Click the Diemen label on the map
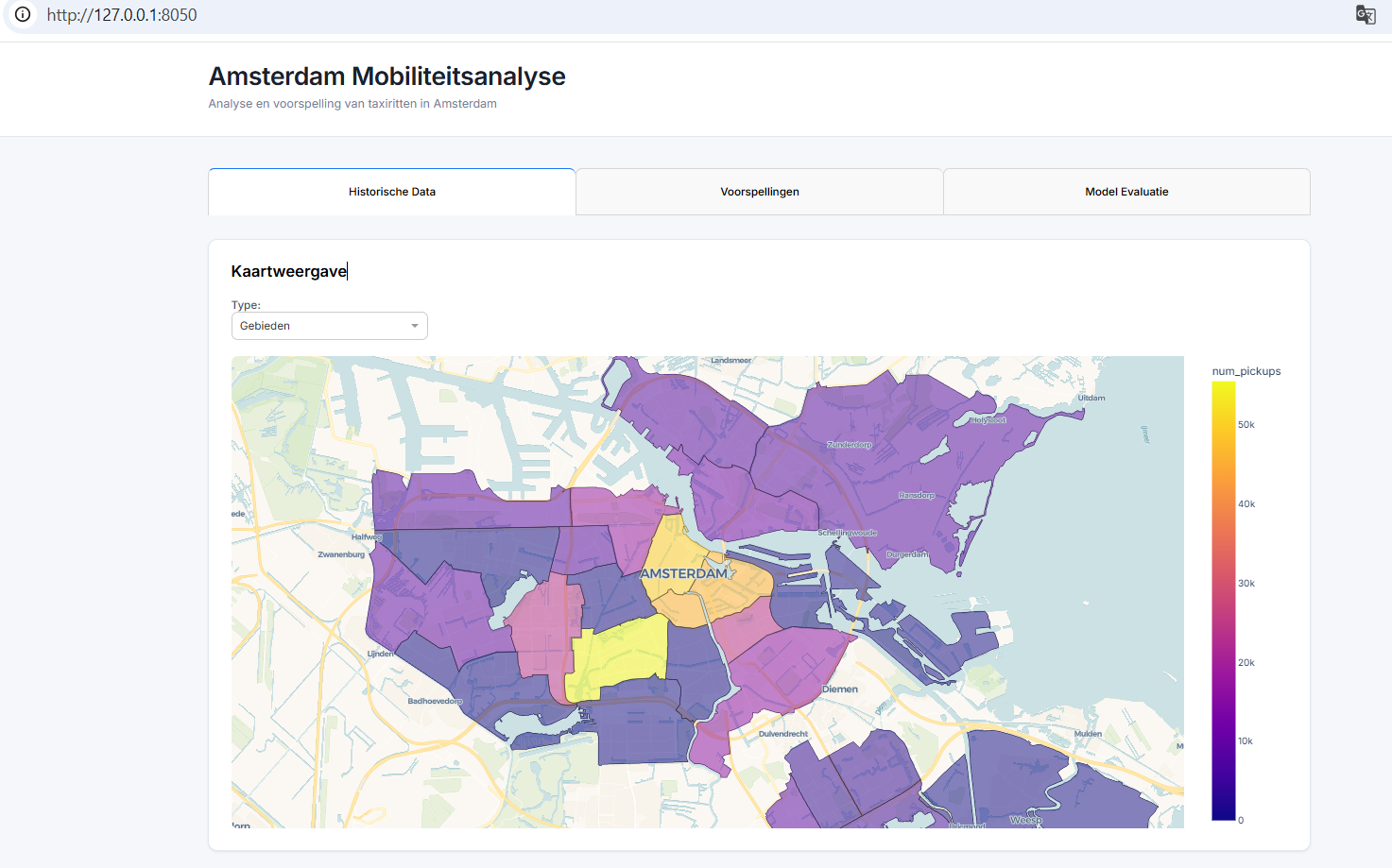The height and width of the screenshot is (868, 1392). coord(840,689)
